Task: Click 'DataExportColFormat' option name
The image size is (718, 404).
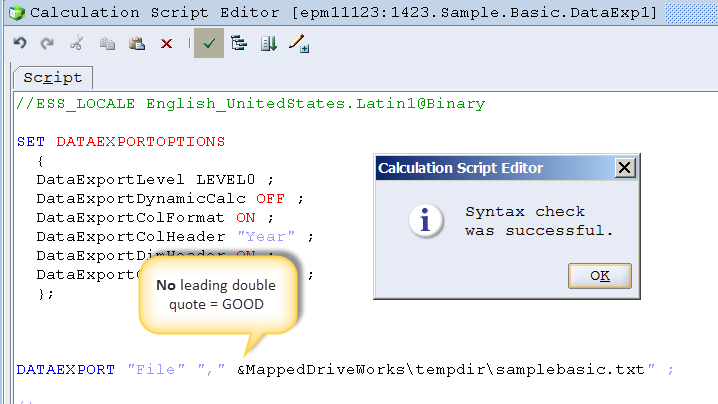Action: point(131,218)
